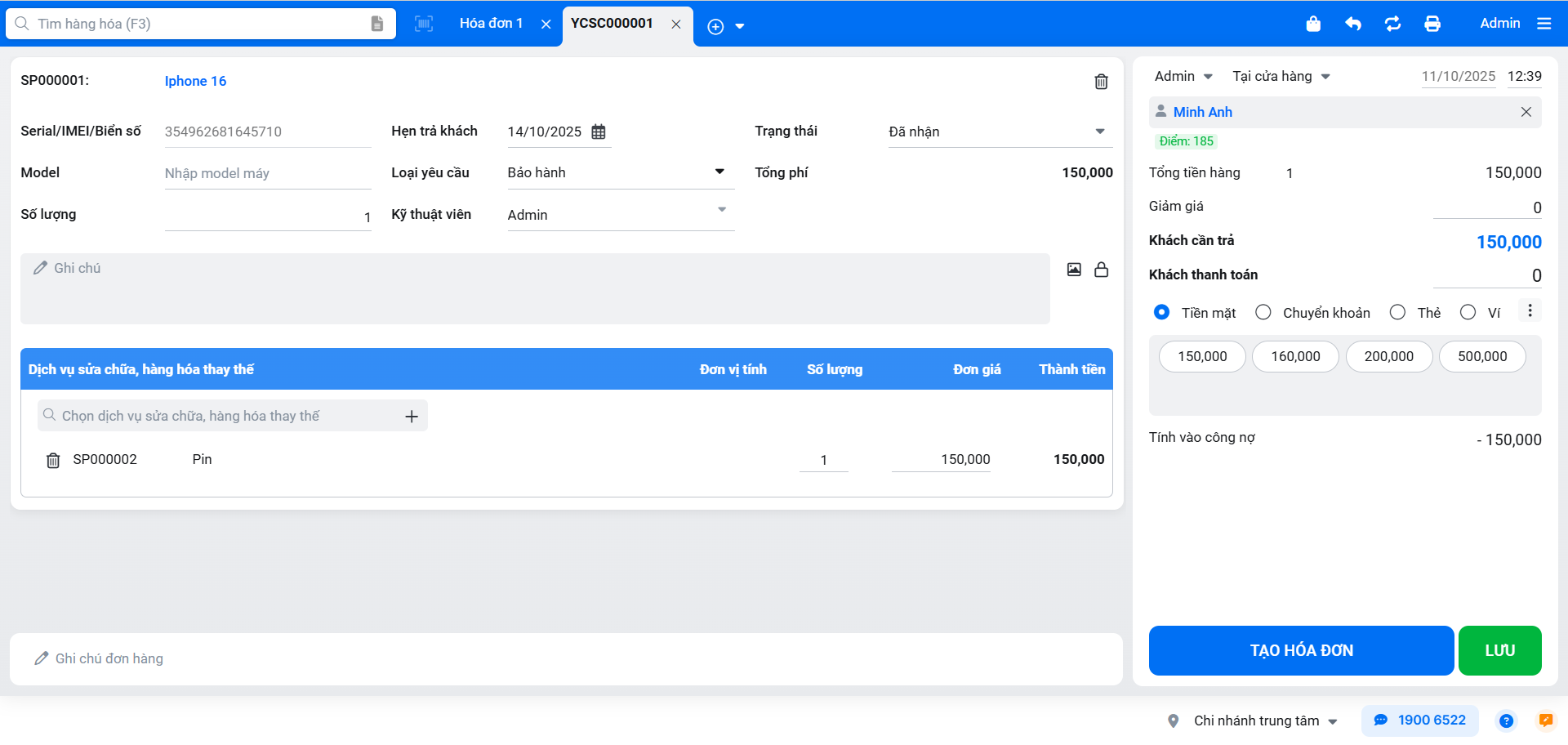
Task: Remove customer Minh Anh with X
Action: (x=1526, y=112)
